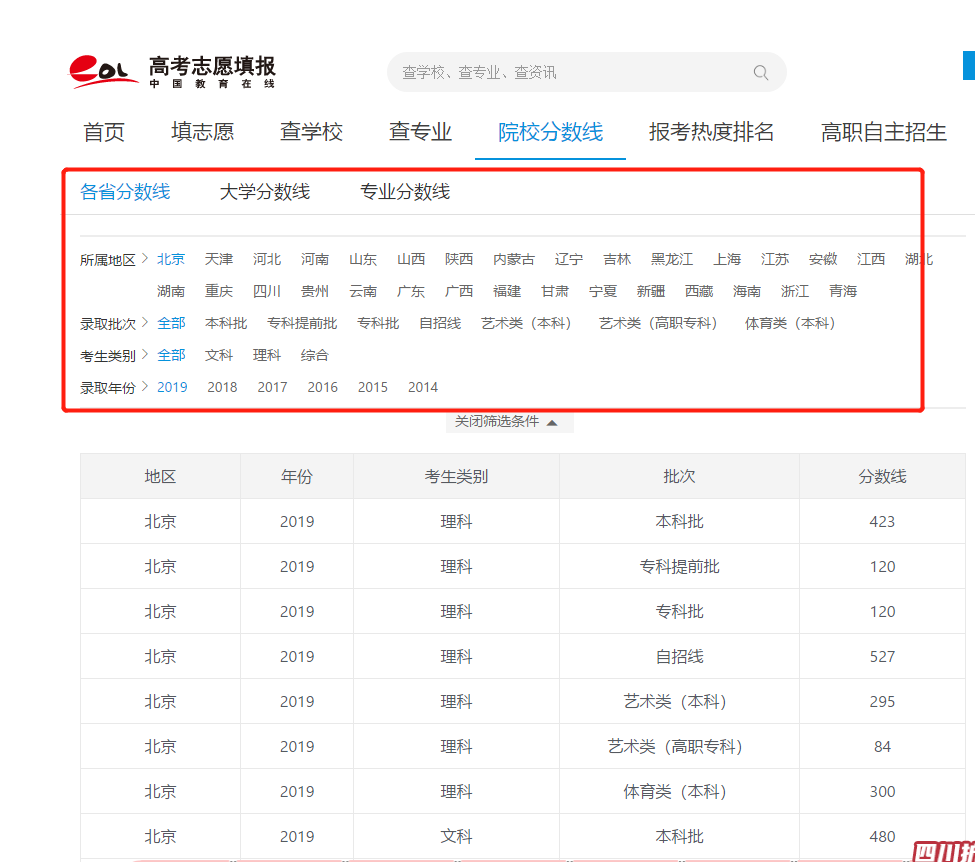Select the 2014 admission year

point(422,387)
